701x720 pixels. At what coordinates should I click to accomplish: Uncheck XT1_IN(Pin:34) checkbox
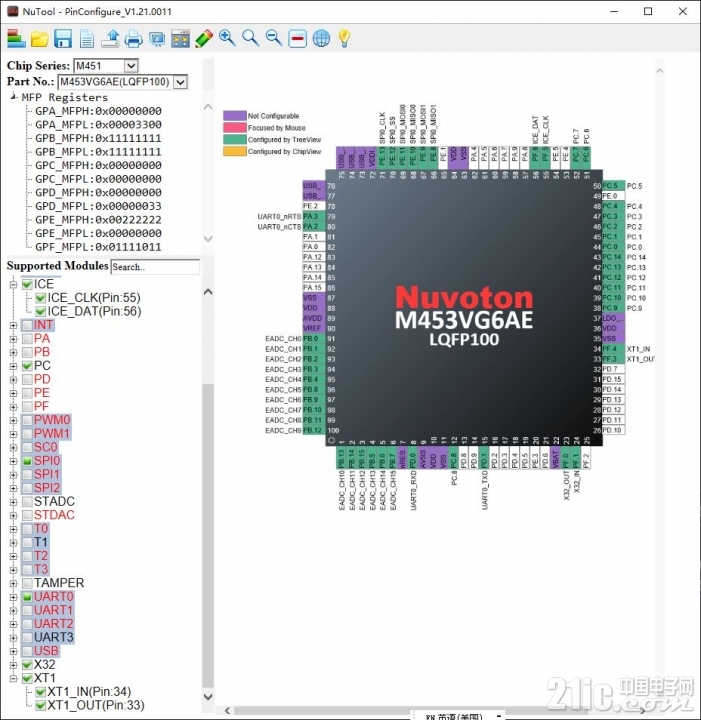pyautogui.click(x=41, y=692)
